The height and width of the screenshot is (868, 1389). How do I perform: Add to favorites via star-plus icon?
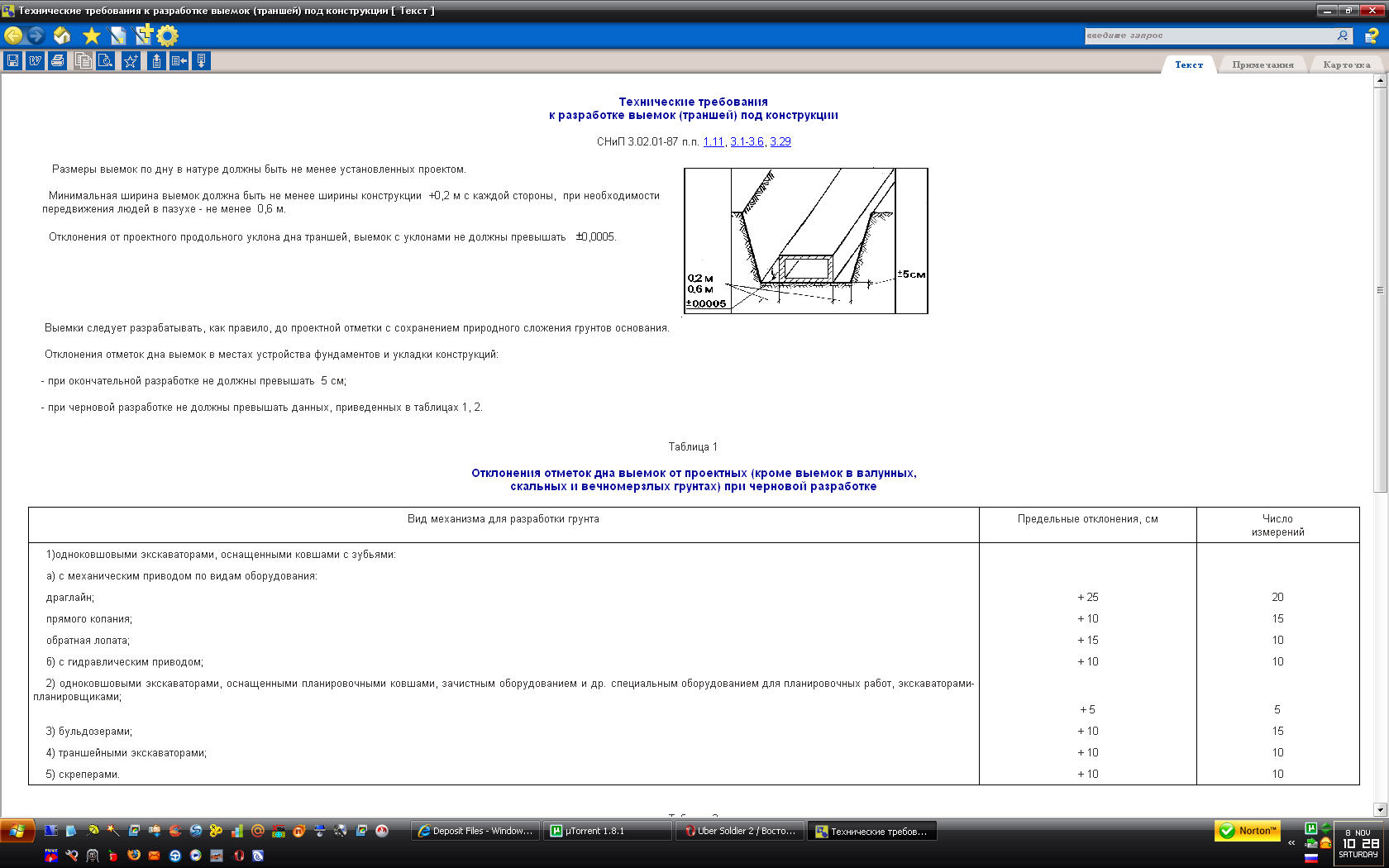tap(131, 61)
